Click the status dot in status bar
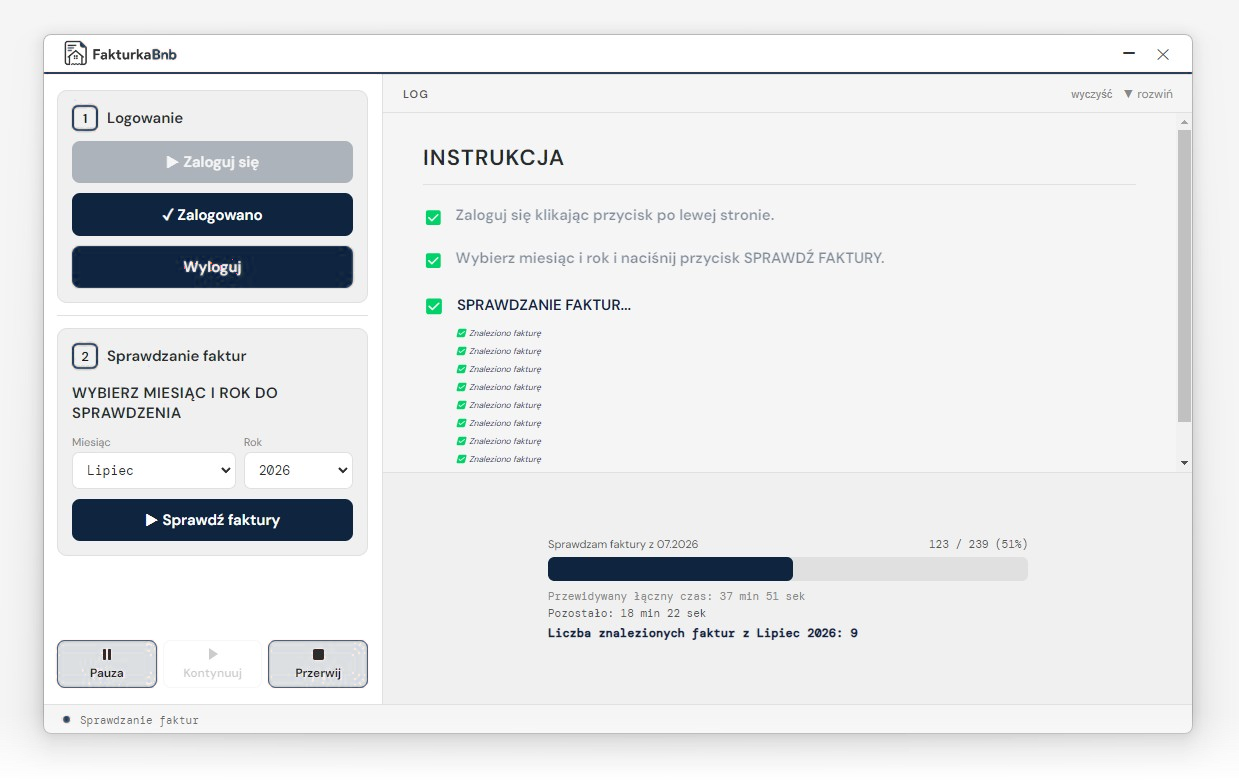Viewport: 1239px width, 781px height. (x=66, y=719)
